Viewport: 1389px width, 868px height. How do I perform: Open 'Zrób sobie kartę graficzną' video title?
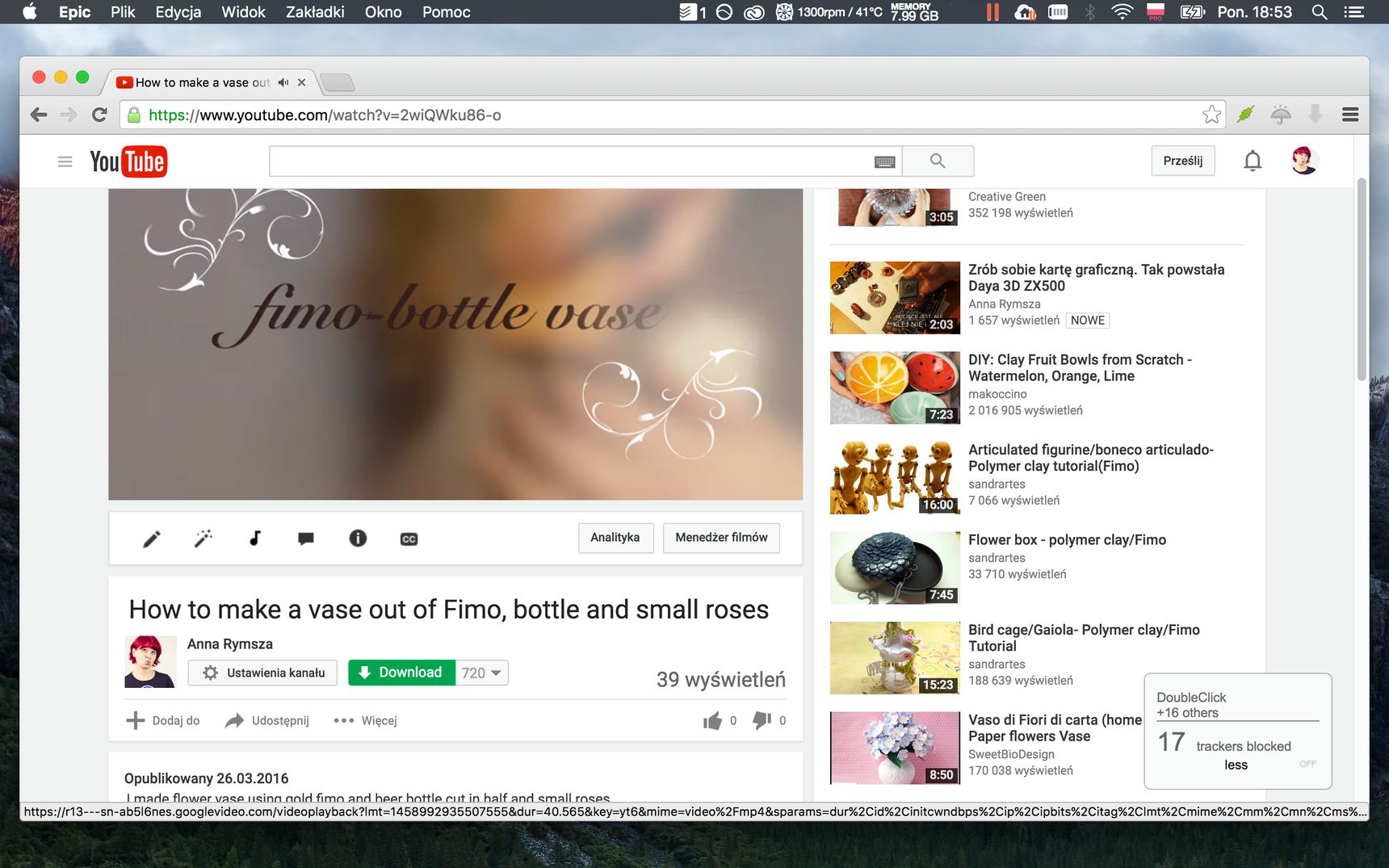point(1096,278)
